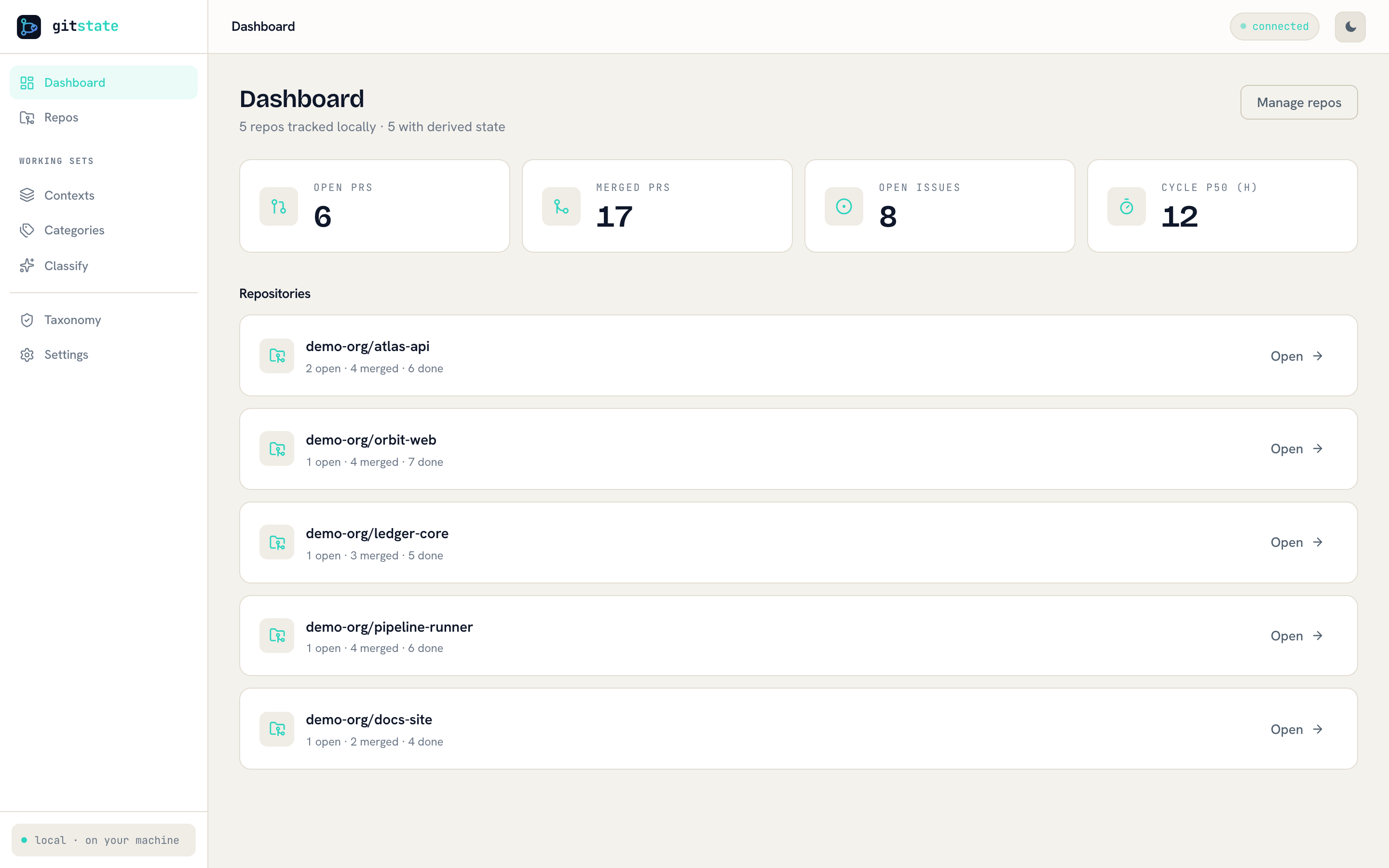Click the arrow icon in pipeline-runner row

click(1318, 636)
